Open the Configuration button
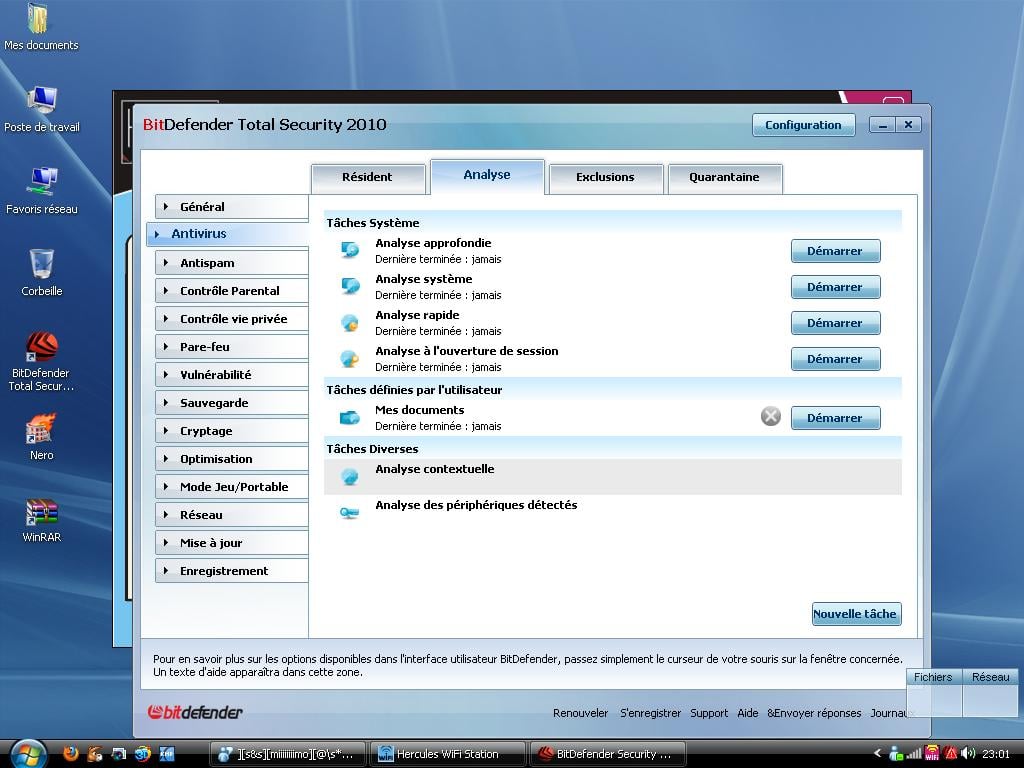This screenshot has height=768, width=1024. click(803, 125)
